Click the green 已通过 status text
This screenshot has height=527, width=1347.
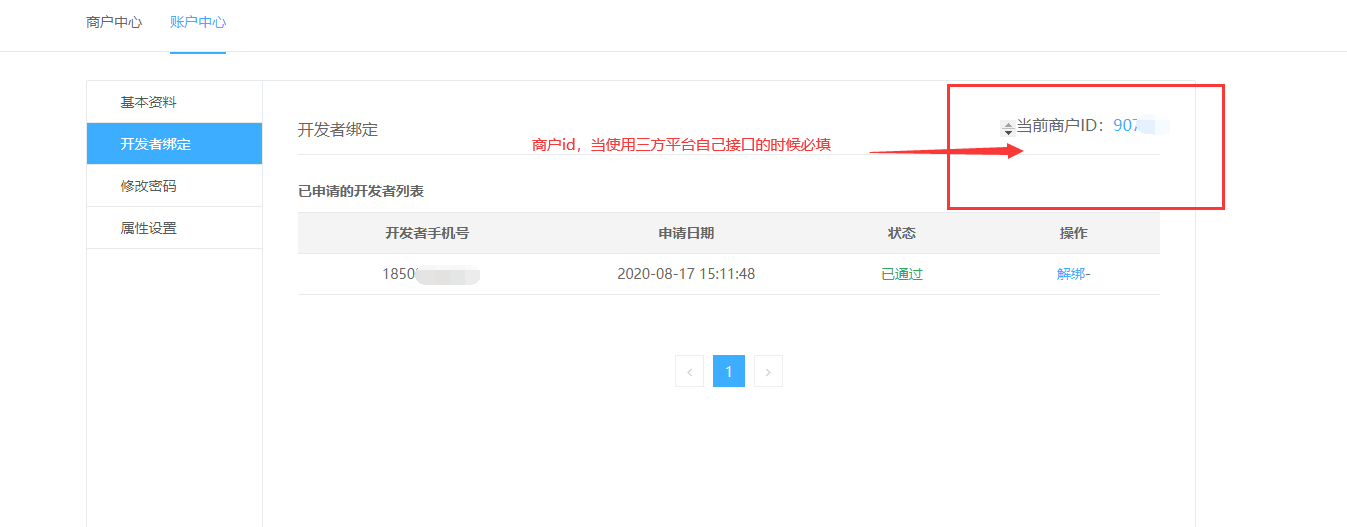pyautogui.click(x=901, y=274)
